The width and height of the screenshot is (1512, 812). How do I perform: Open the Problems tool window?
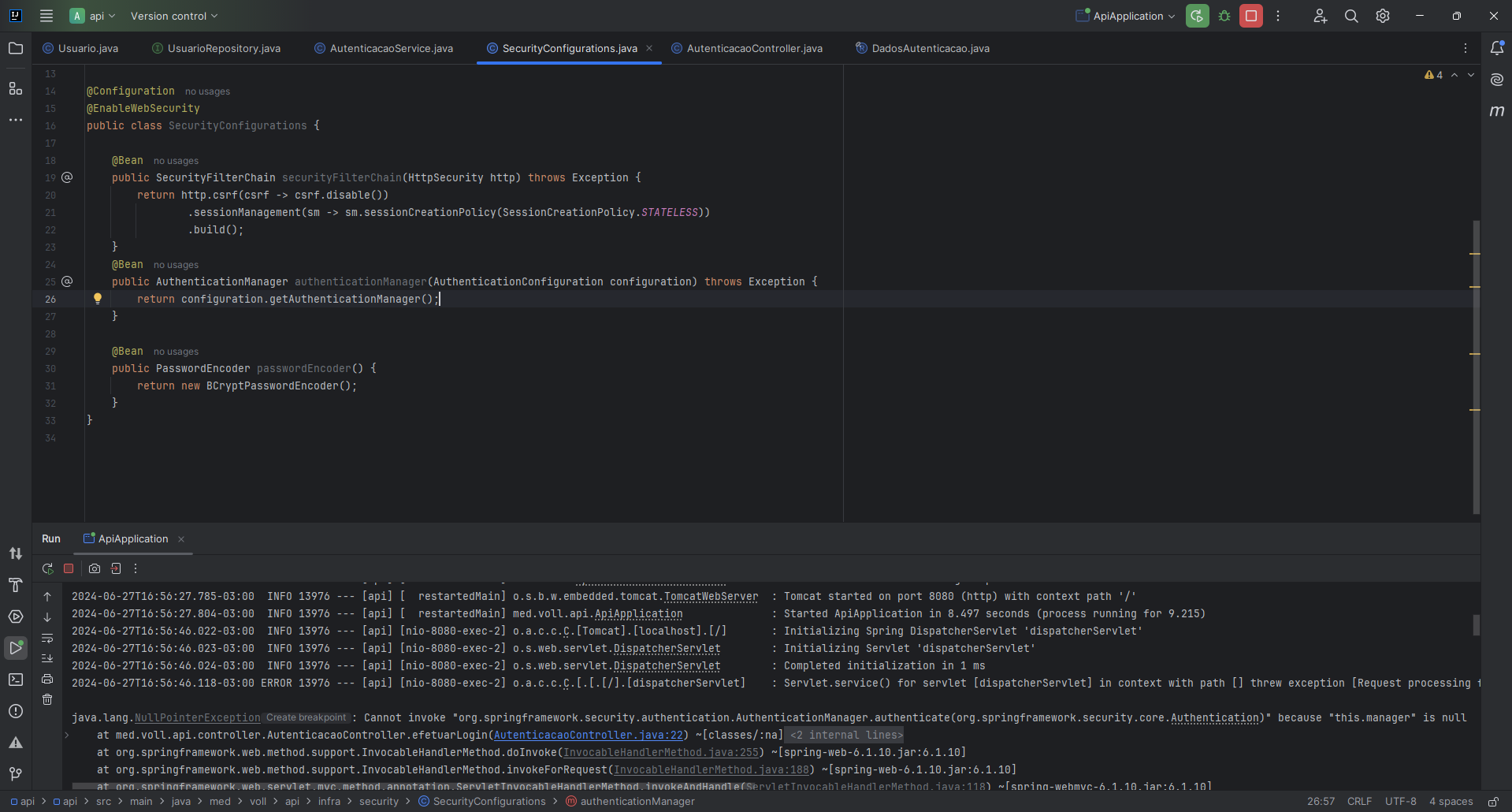coord(16,711)
